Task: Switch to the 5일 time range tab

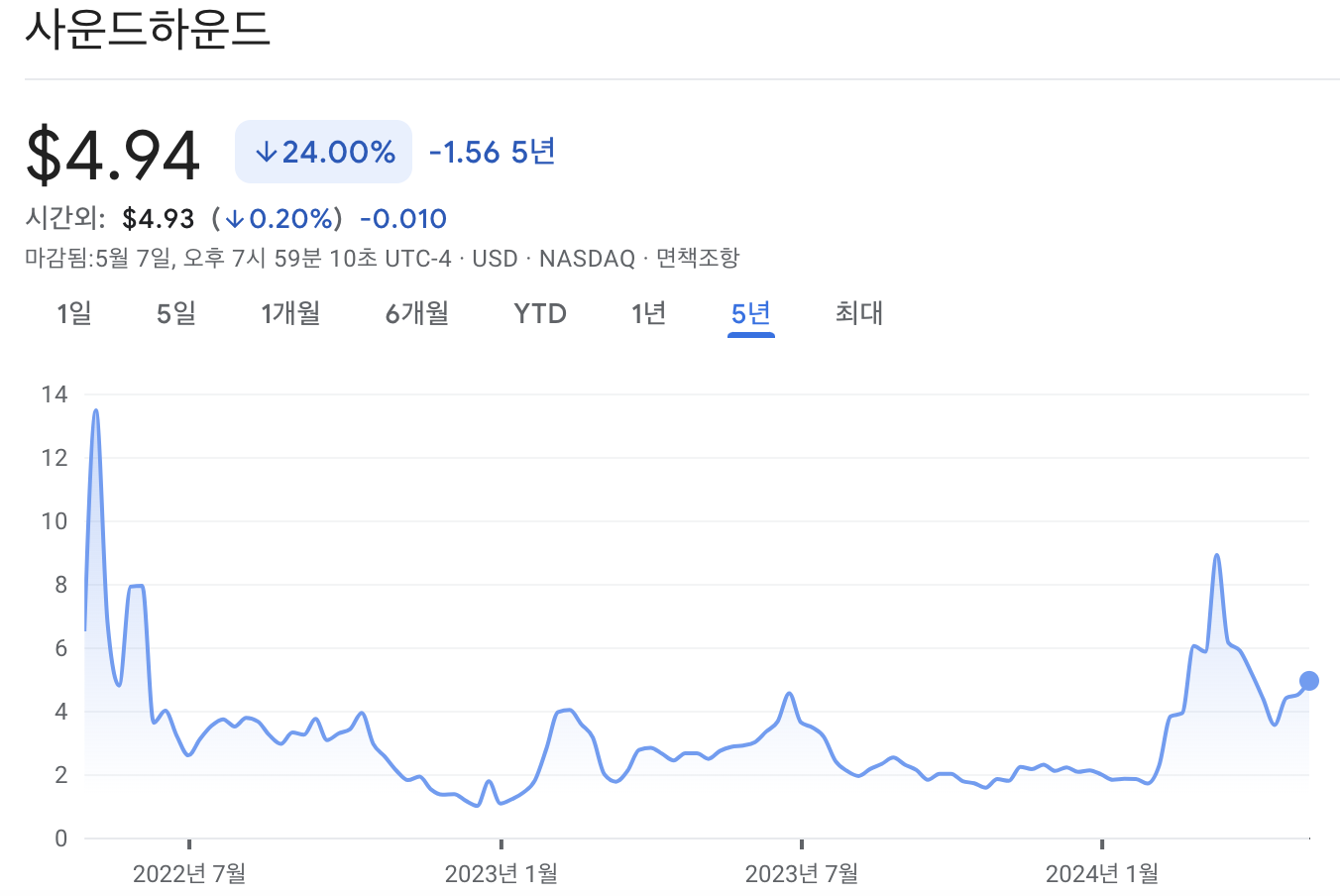Action: click(x=174, y=313)
